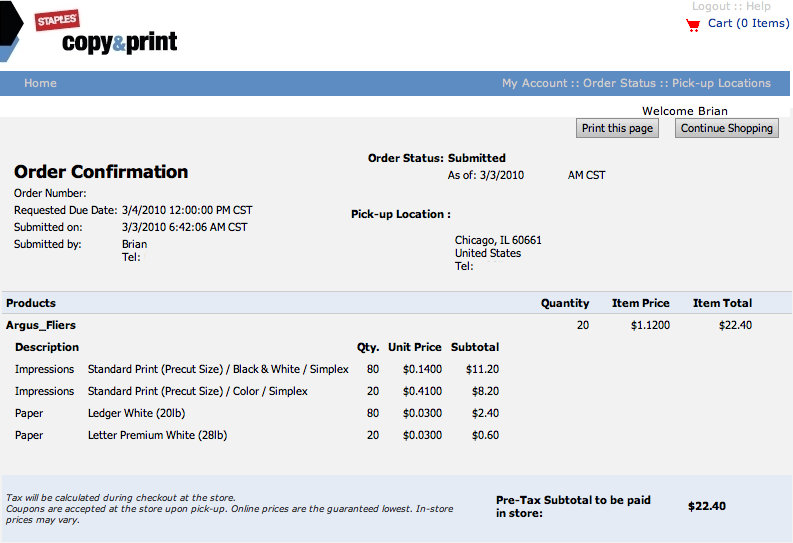793x543 pixels.
Task: Open My Account in the navigation bar
Action: coord(535,83)
